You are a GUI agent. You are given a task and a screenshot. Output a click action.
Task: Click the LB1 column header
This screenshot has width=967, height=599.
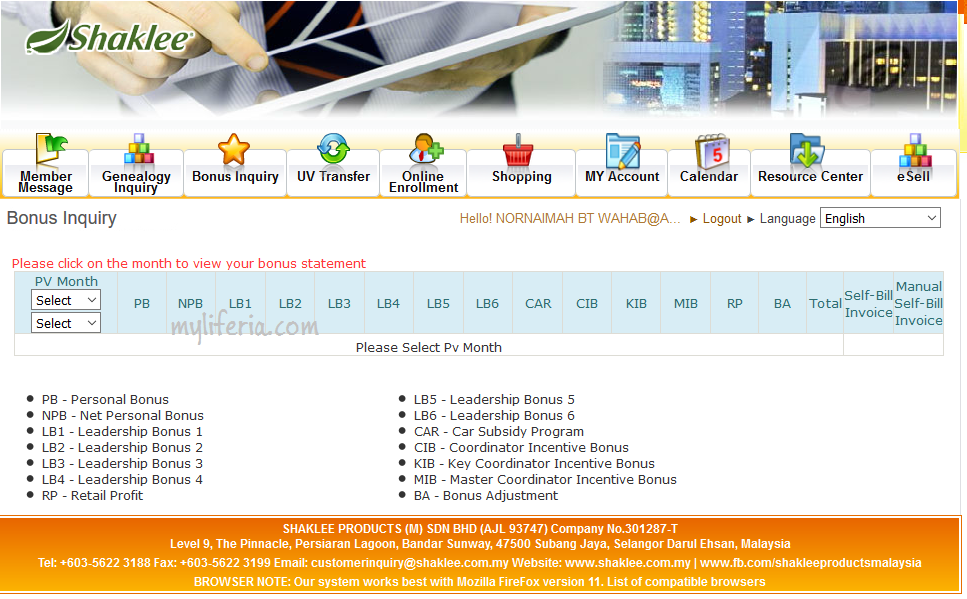(x=240, y=304)
